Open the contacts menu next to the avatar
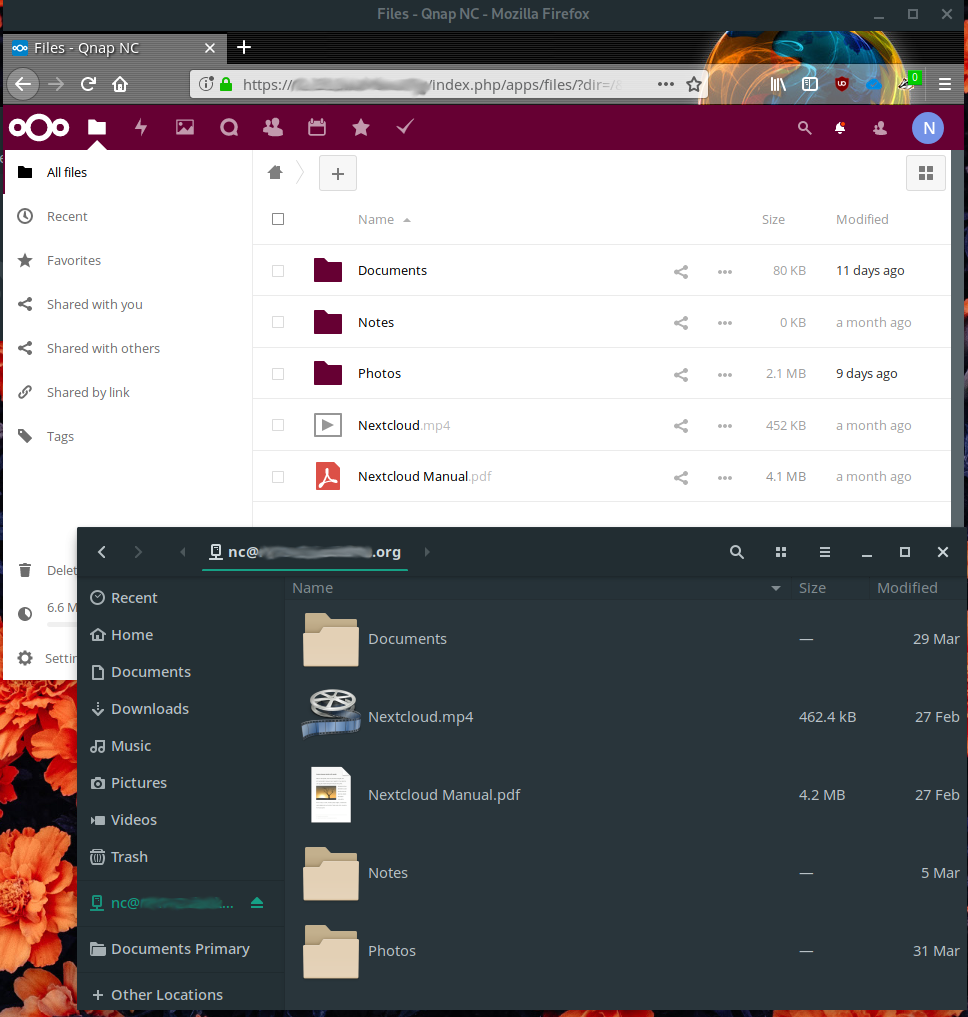 pos(880,128)
